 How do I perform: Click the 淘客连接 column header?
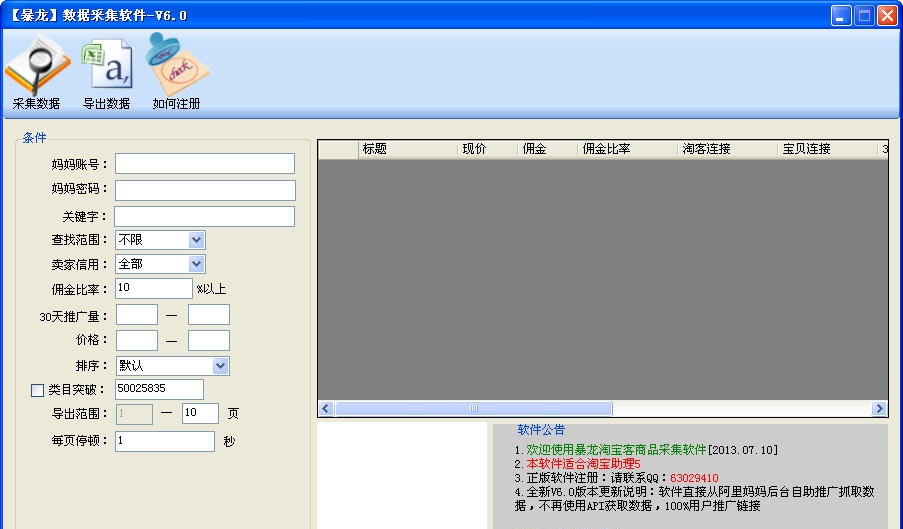click(727, 149)
